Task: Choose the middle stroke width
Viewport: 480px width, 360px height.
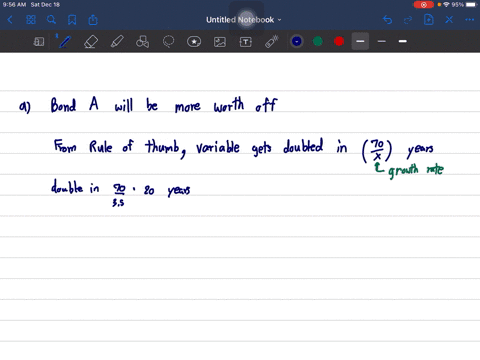Action: (382, 41)
